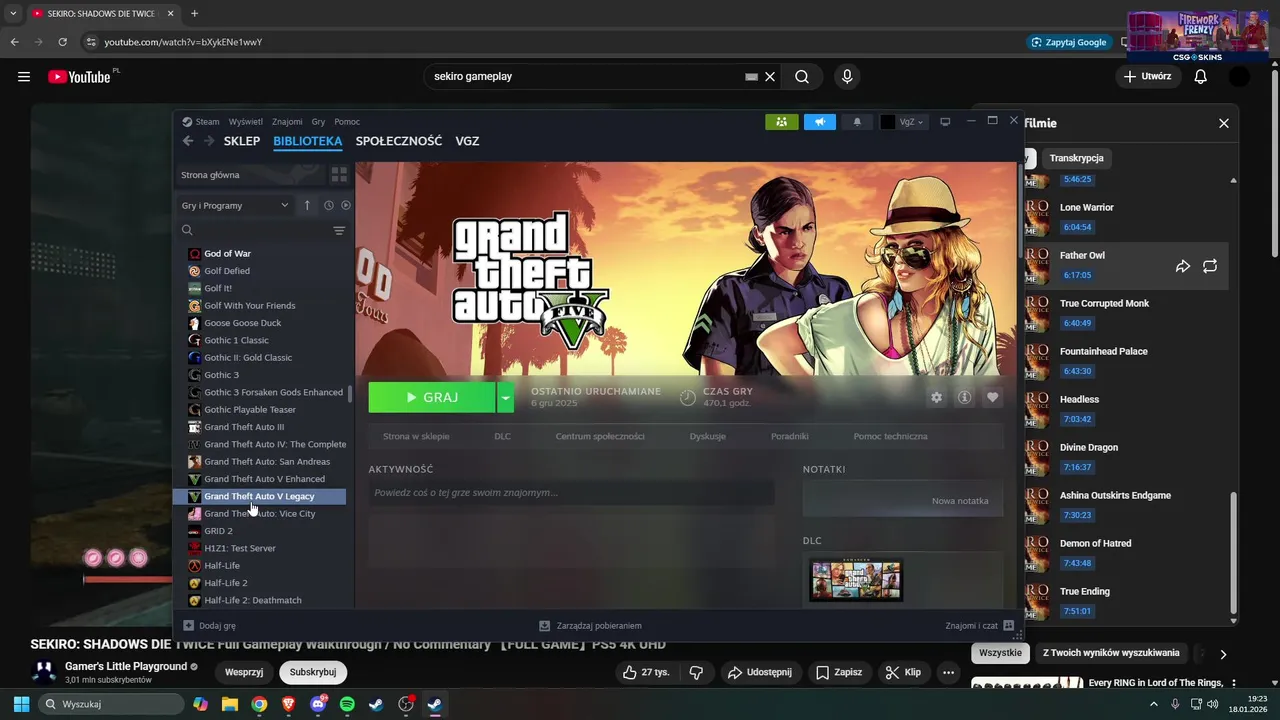Click Nowa notatka button
The height and width of the screenshot is (720, 1280).
click(960, 501)
